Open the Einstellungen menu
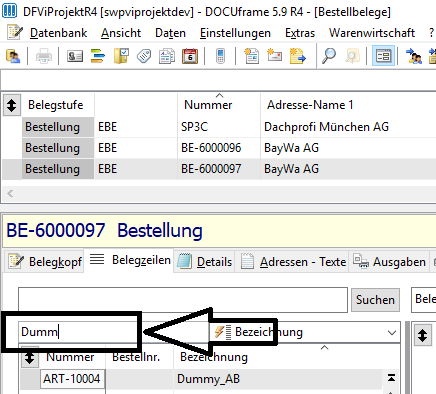This screenshot has height=394, width=436. click(235, 33)
